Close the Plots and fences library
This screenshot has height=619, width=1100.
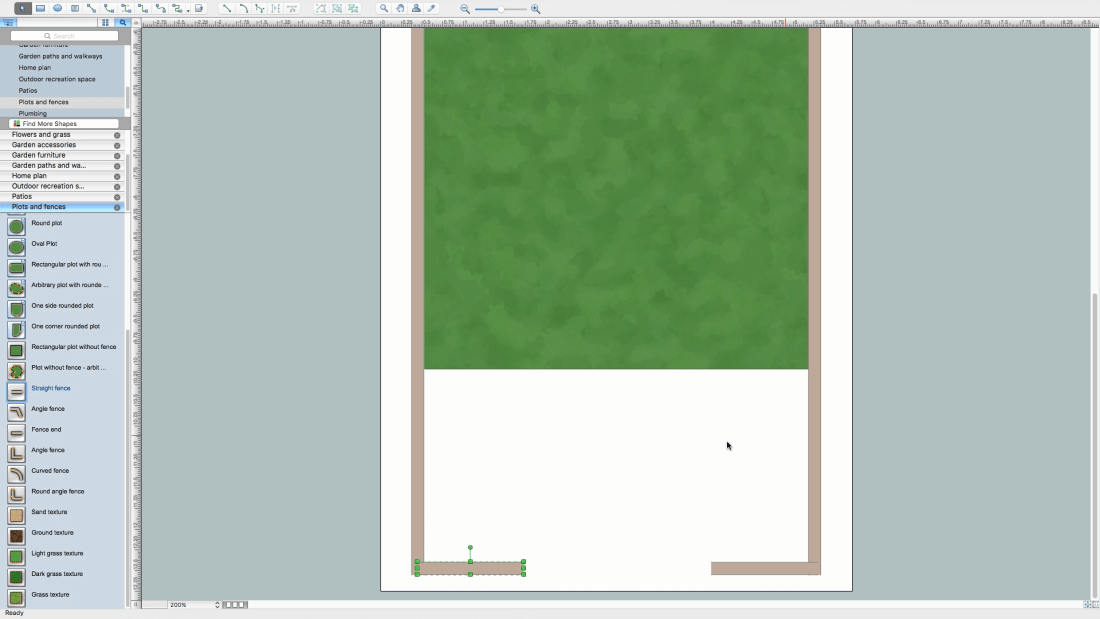117,207
